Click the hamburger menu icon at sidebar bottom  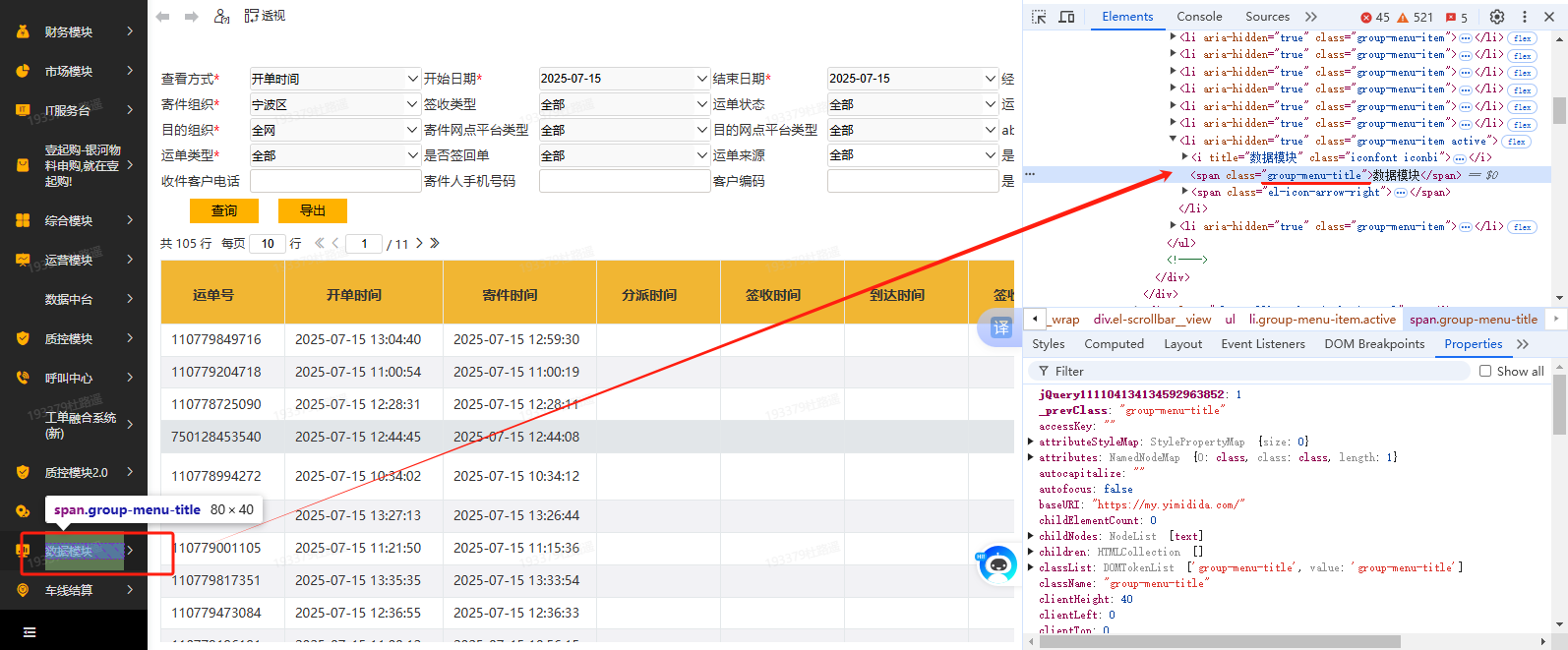pyautogui.click(x=30, y=632)
